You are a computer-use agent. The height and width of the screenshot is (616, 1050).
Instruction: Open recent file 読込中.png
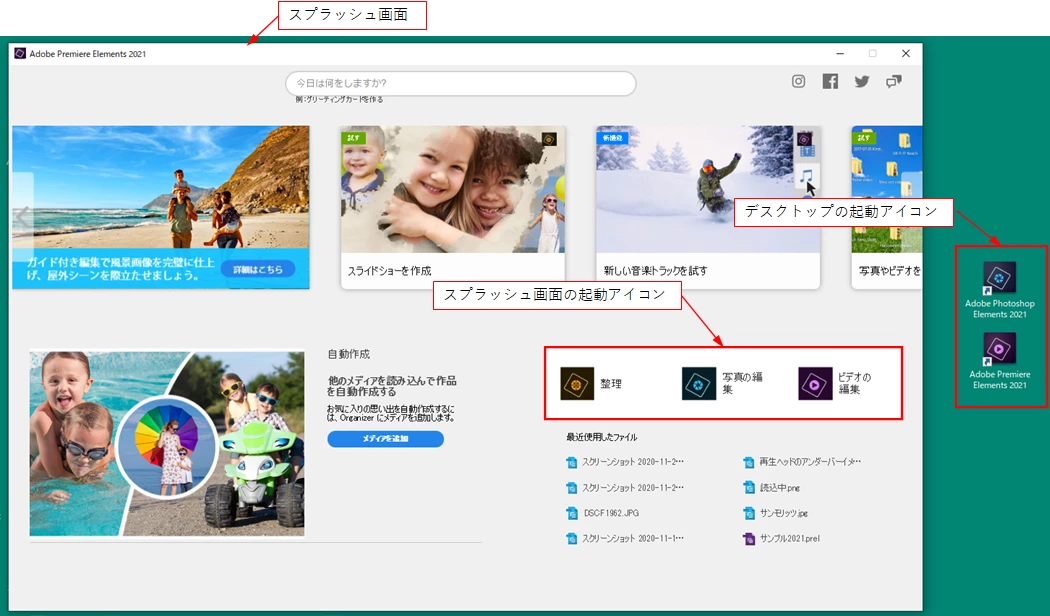[771, 487]
